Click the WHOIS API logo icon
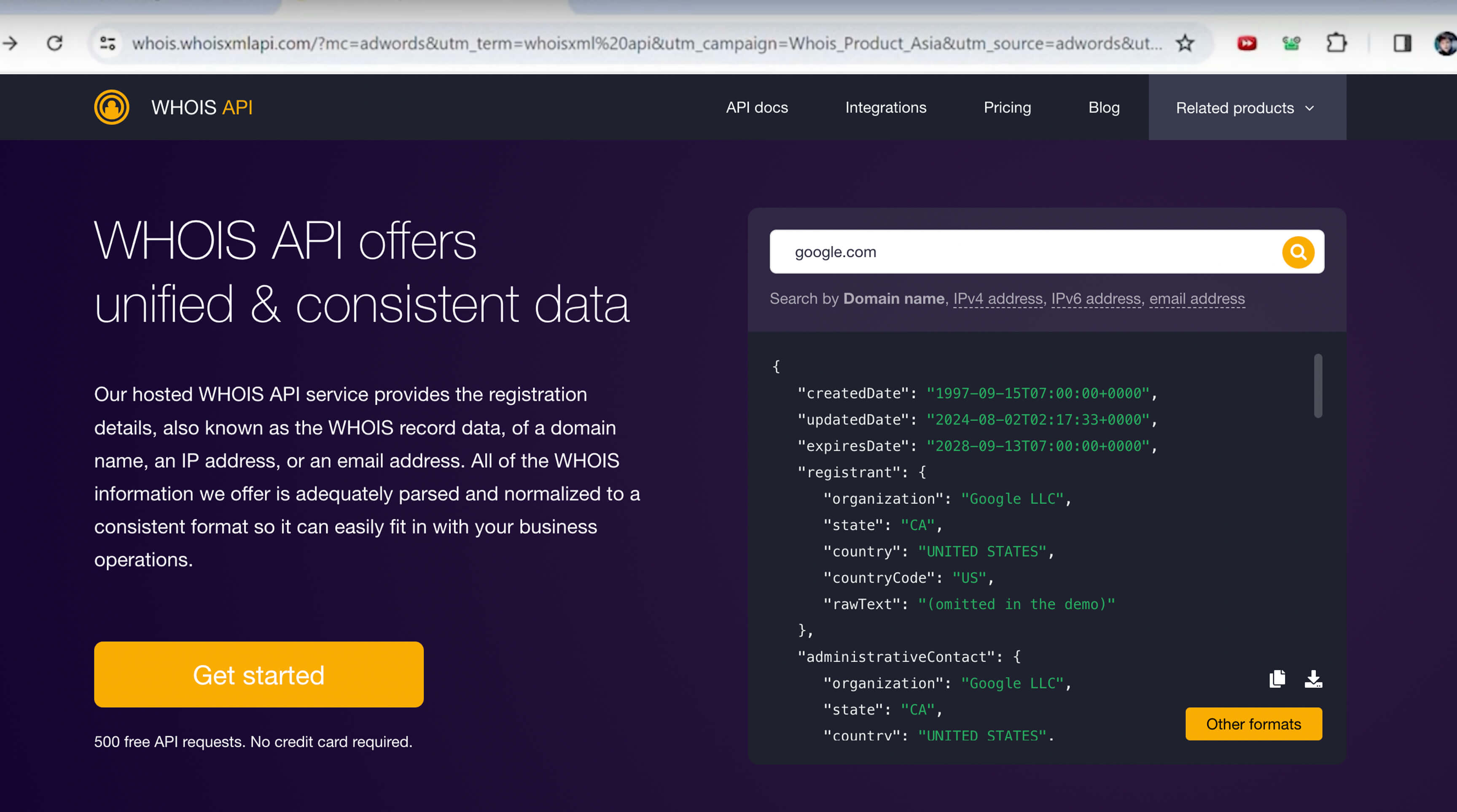The width and height of the screenshot is (1457, 812). 111,108
